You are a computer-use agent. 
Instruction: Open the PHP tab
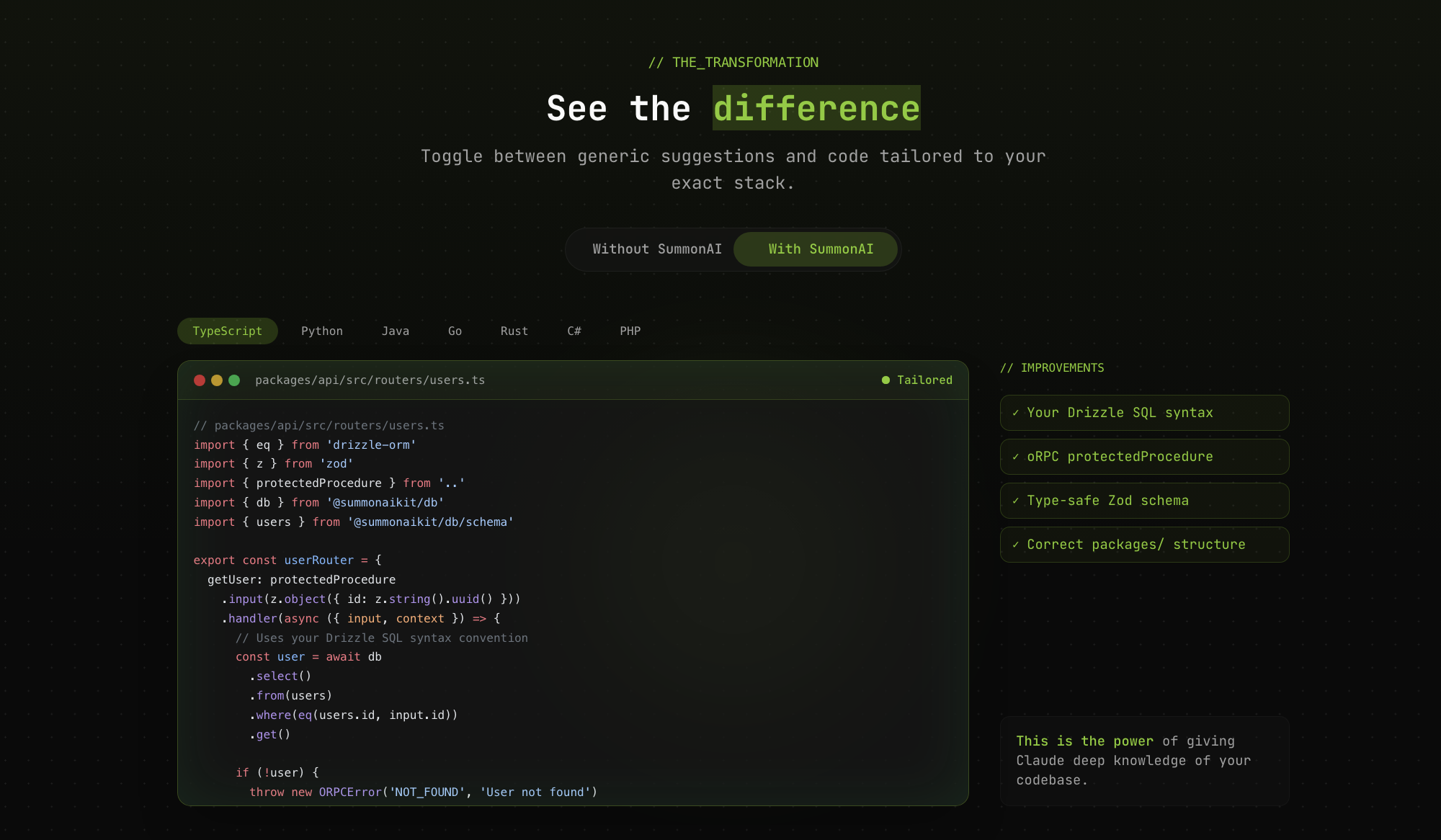pyautogui.click(x=630, y=331)
